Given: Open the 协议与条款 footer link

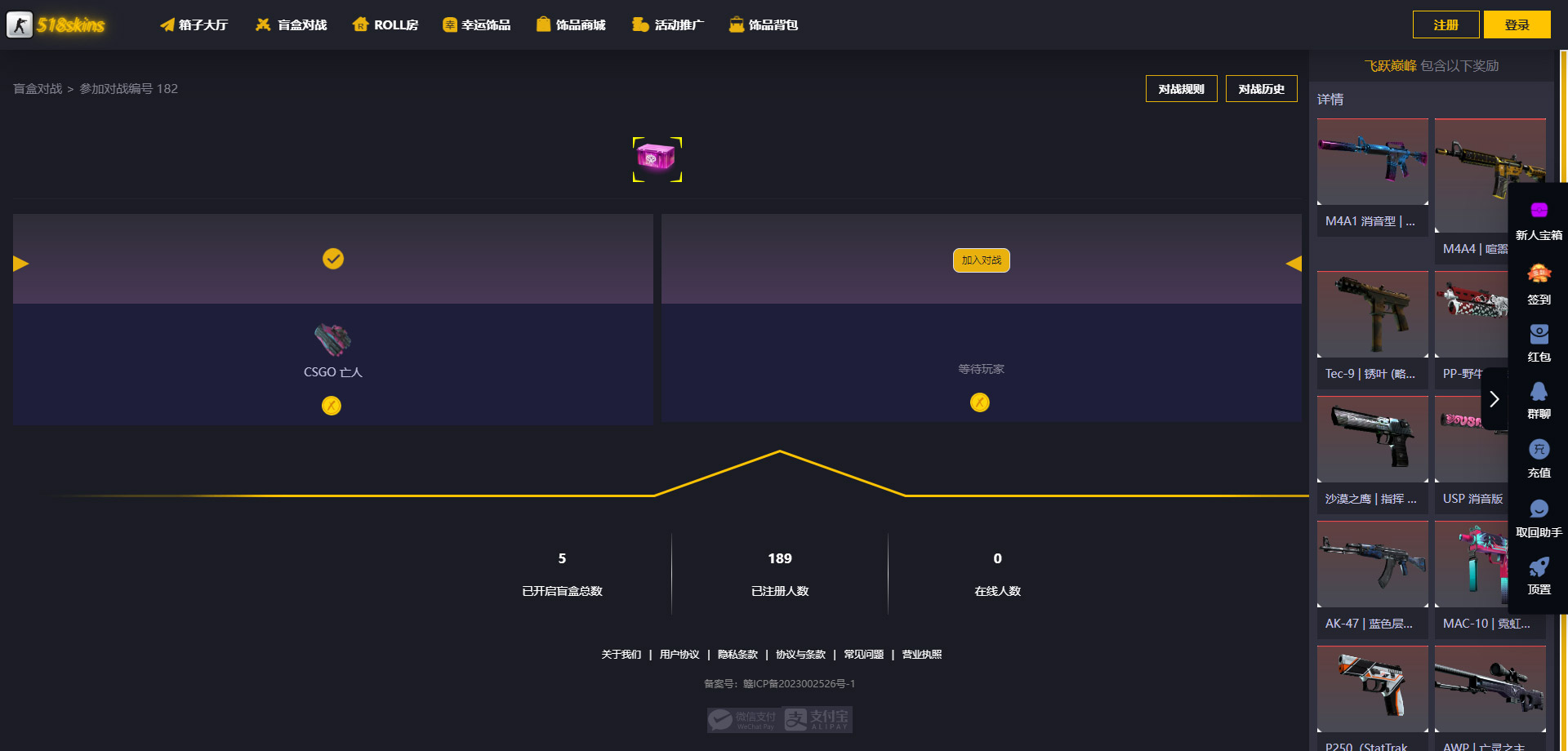Looking at the screenshot, I should pyautogui.click(x=800, y=655).
